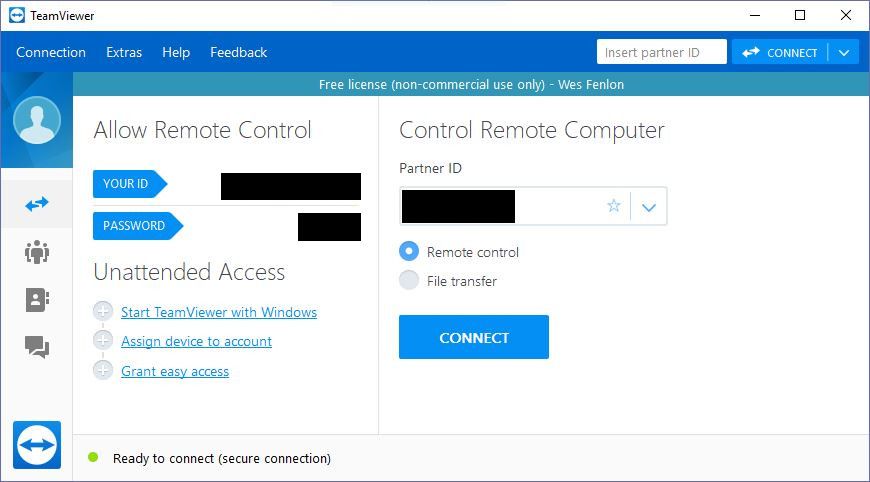Viewport: 870px width, 482px height.
Task: Click the Insert partner ID field
Action: pos(661,53)
